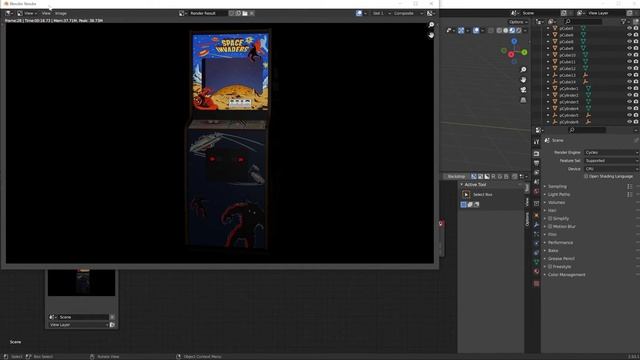The height and width of the screenshot is (360, 640).
Task: Toggle viewport overlays
Action: (477, 31)
